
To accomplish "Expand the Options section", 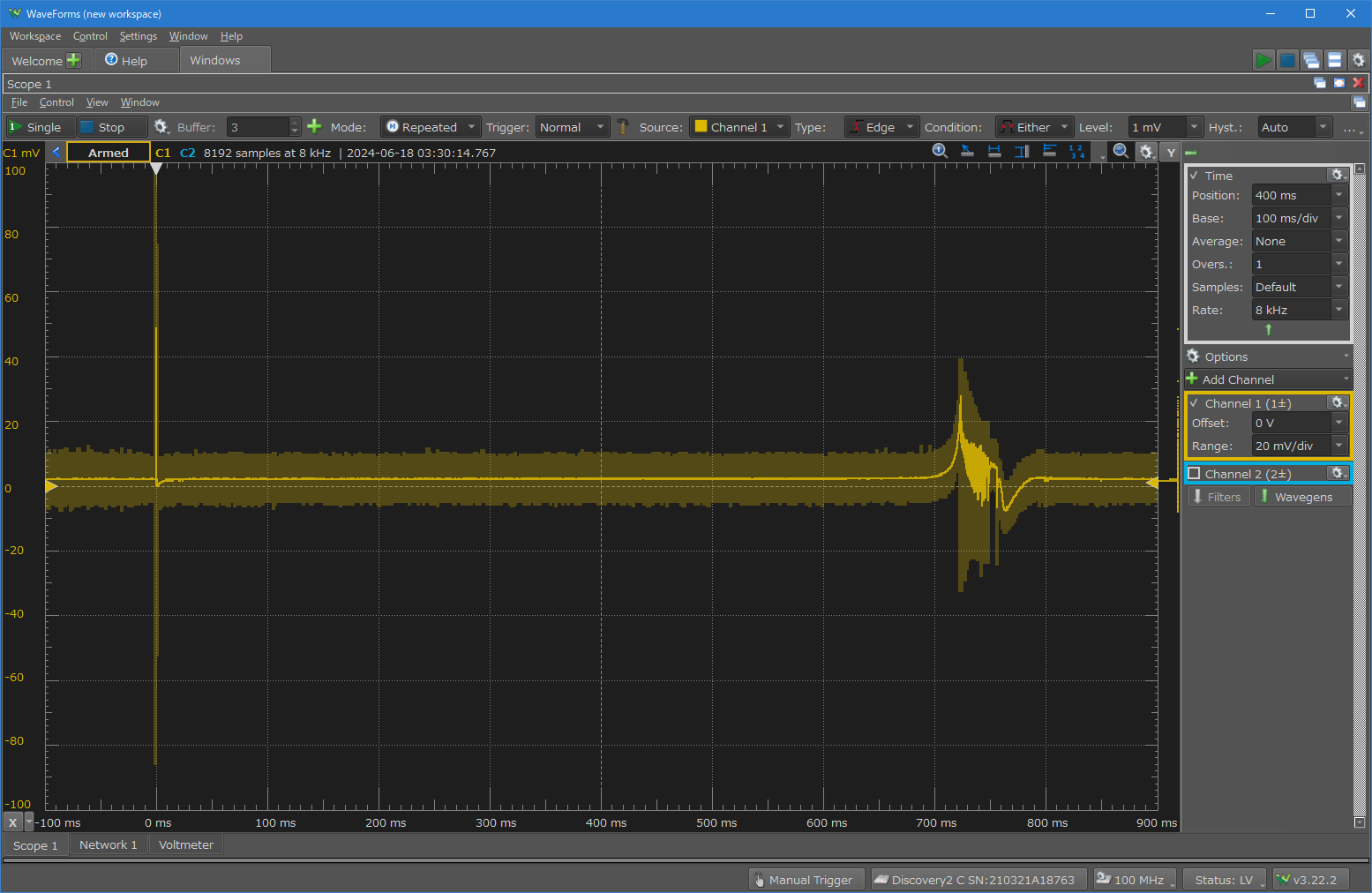I will 1267,356.
